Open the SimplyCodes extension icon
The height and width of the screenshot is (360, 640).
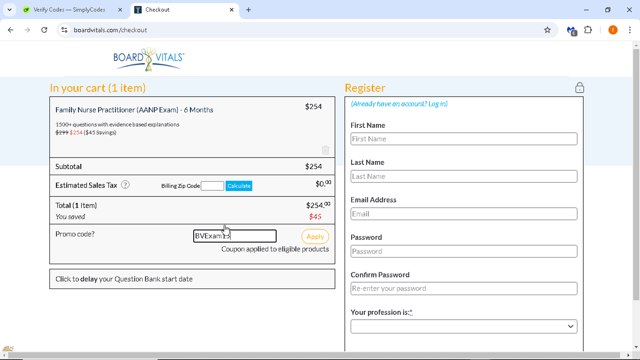[571, 30]
